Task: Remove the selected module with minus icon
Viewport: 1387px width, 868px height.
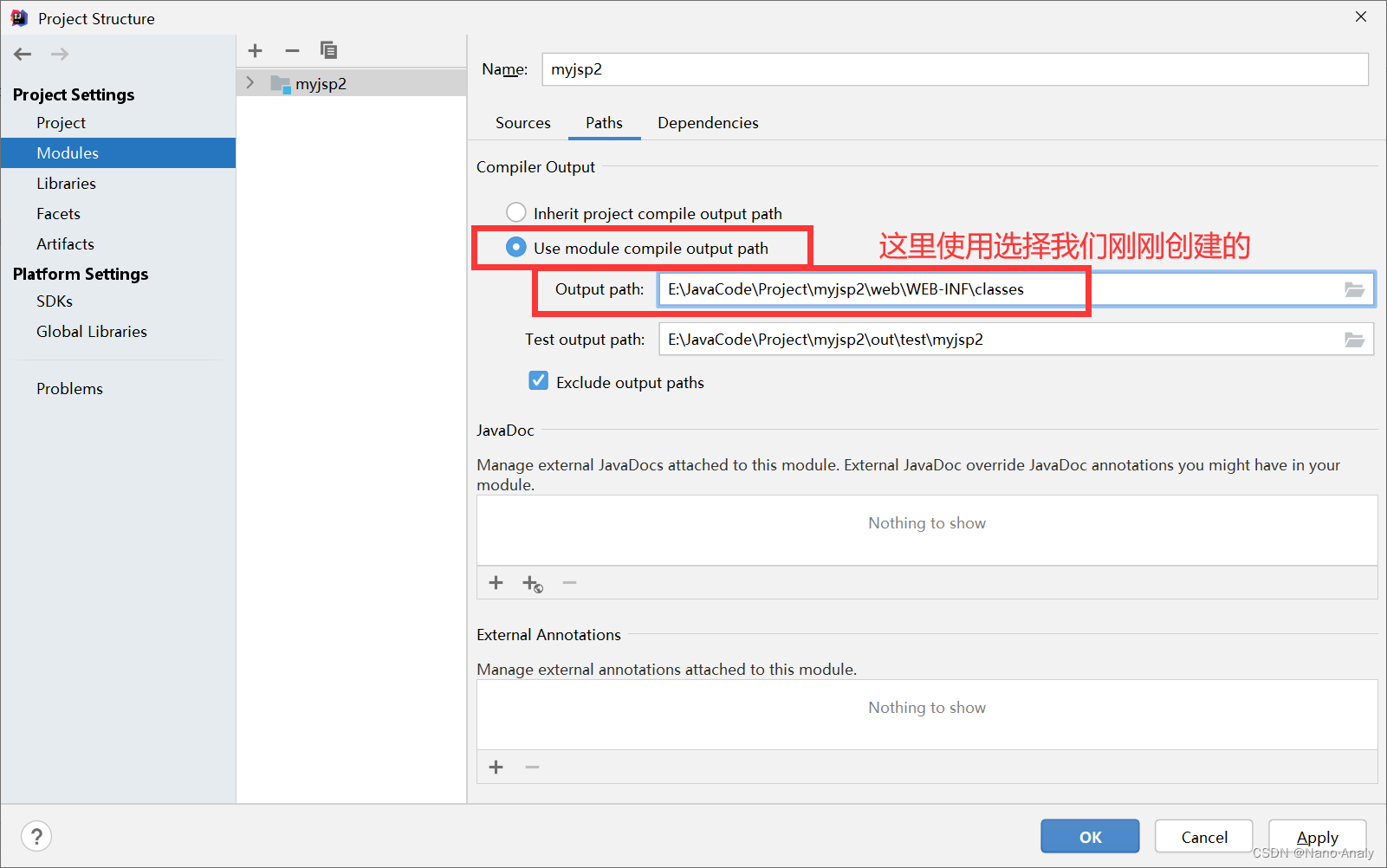Action: pyautogui.click(x=292, y=51)
